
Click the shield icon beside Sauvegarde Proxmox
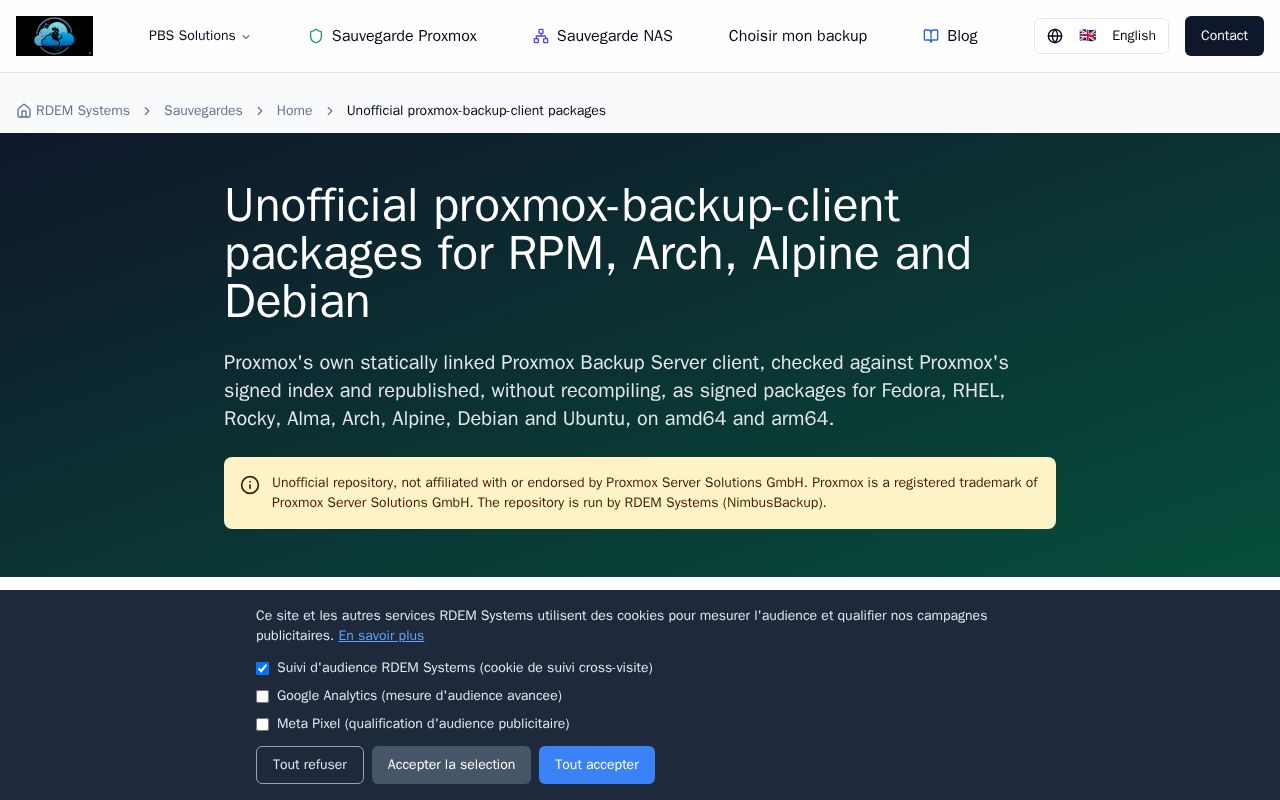(316, 36)
